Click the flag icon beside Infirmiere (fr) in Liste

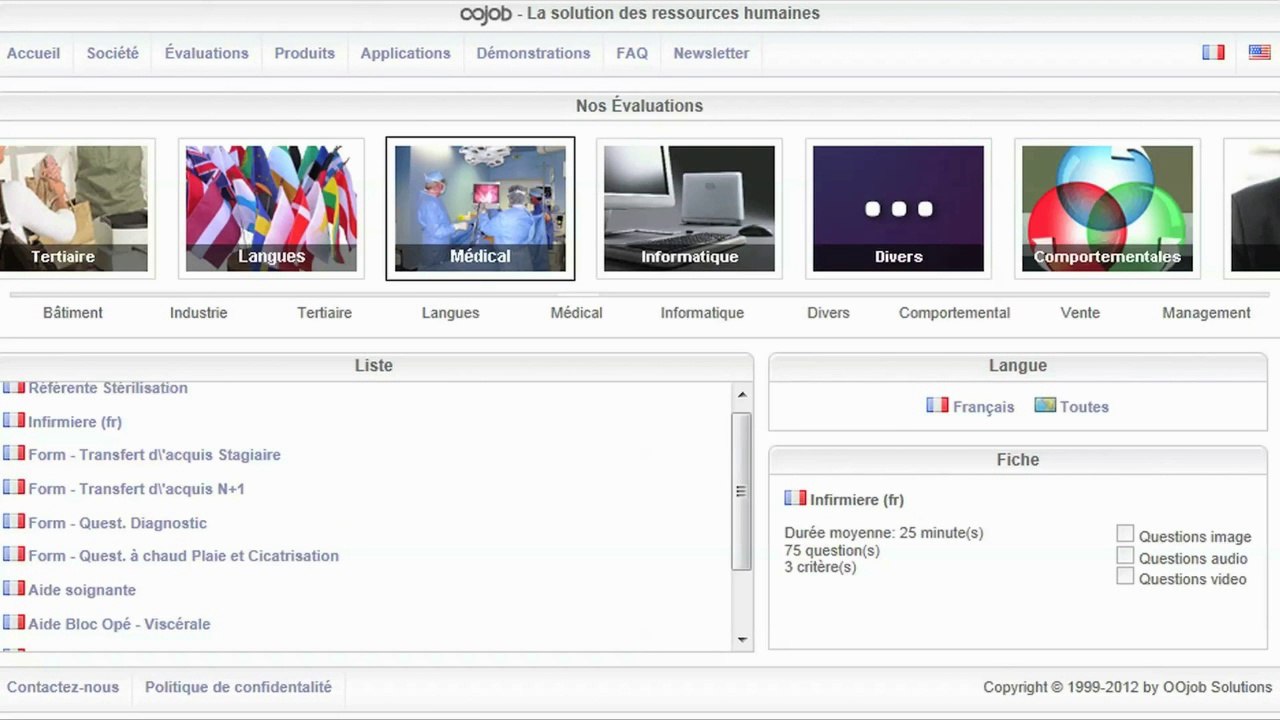coord(14,420)
